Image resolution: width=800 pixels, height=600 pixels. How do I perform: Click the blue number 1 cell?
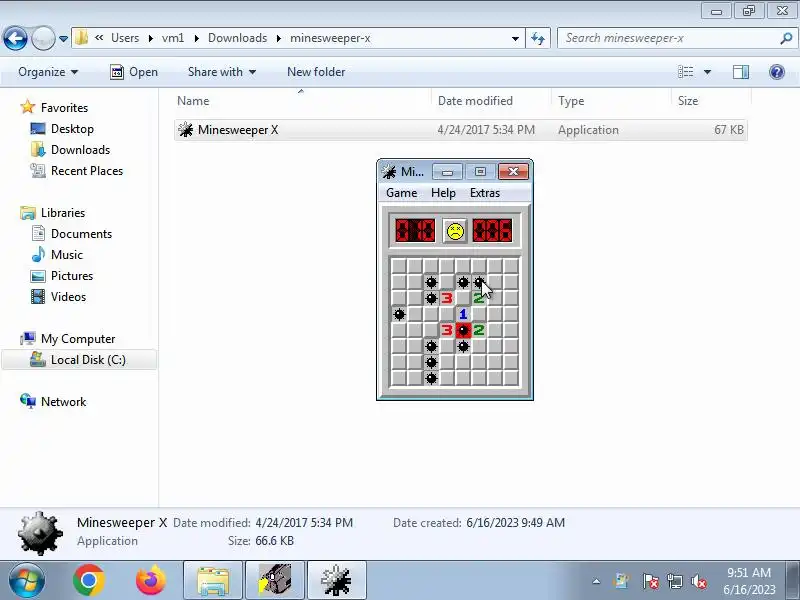coord(463,314)
